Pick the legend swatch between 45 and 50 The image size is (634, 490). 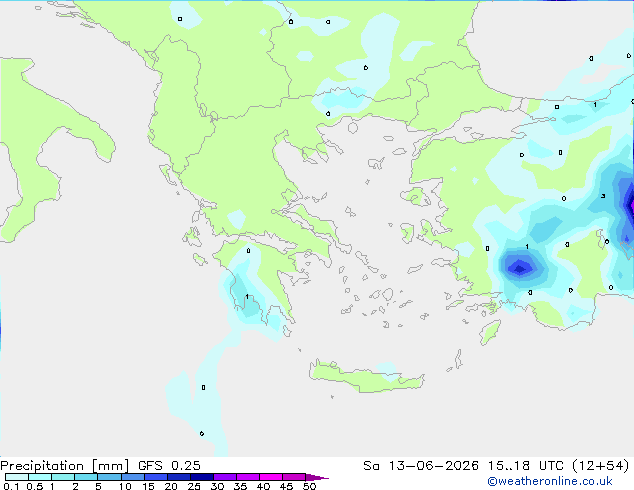coord(294,477)
